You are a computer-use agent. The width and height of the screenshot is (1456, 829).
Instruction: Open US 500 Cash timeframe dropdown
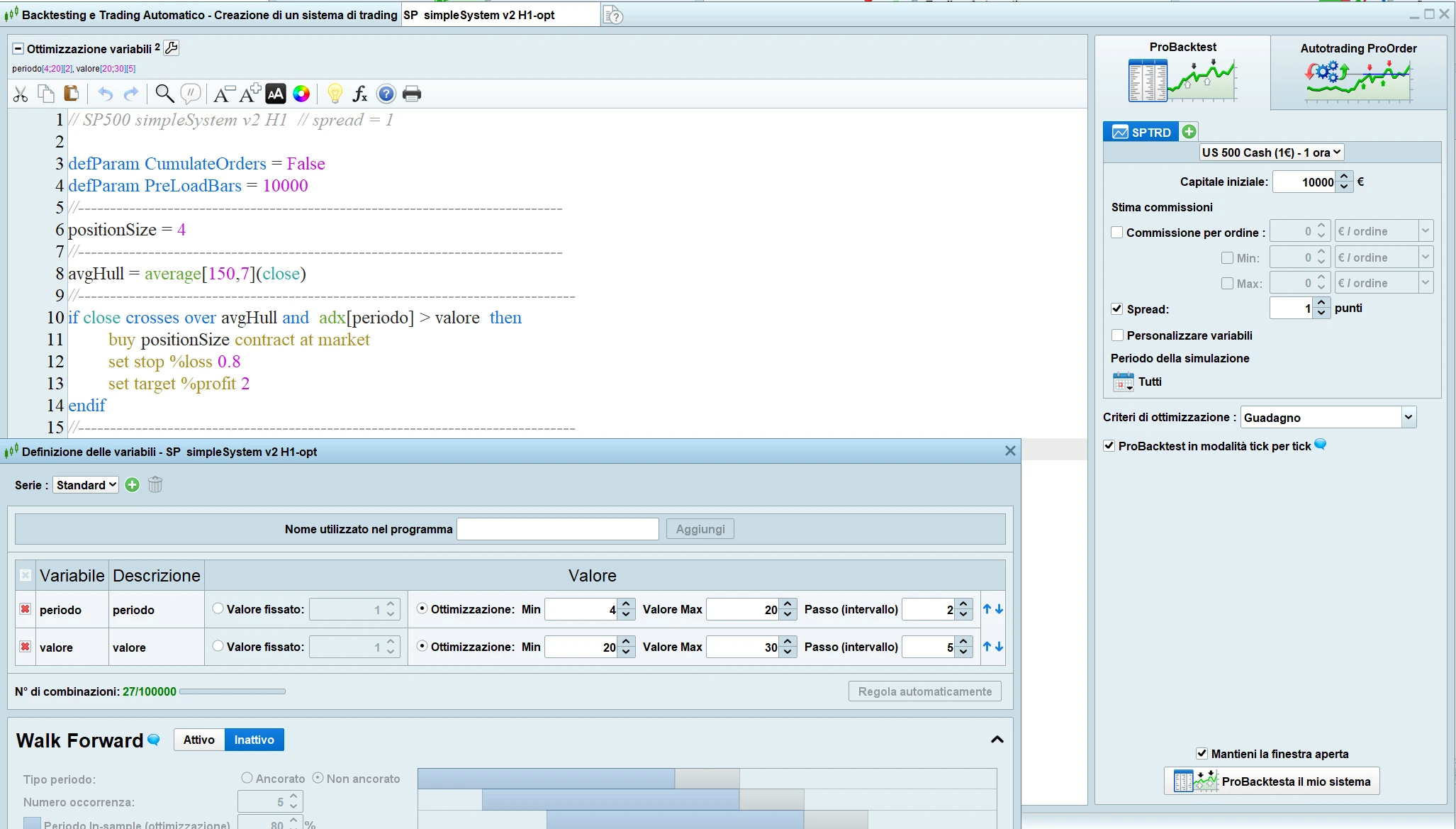(1272, 152)
